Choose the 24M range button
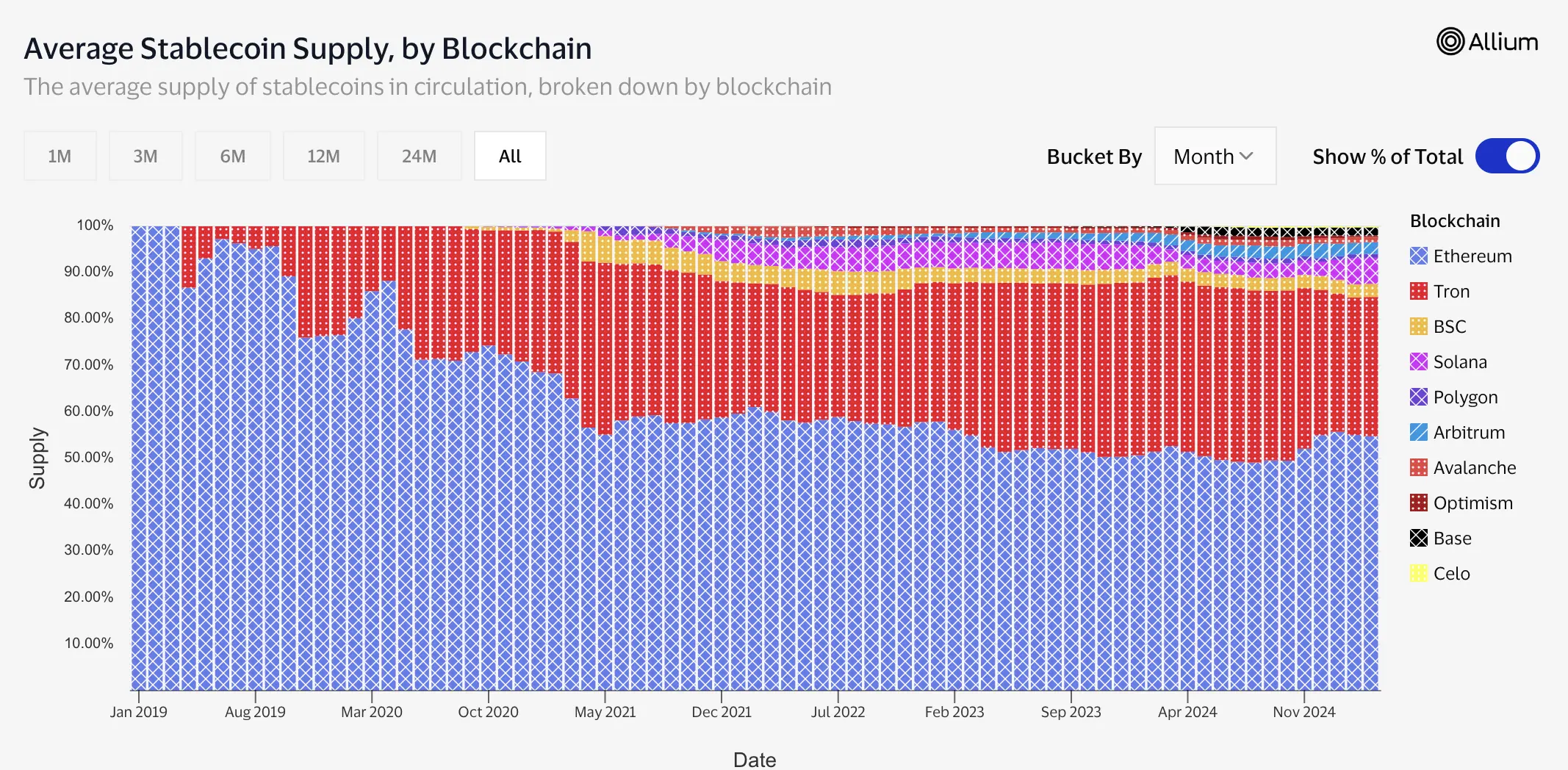This screenshot has width=1568, height=770. 419,156
